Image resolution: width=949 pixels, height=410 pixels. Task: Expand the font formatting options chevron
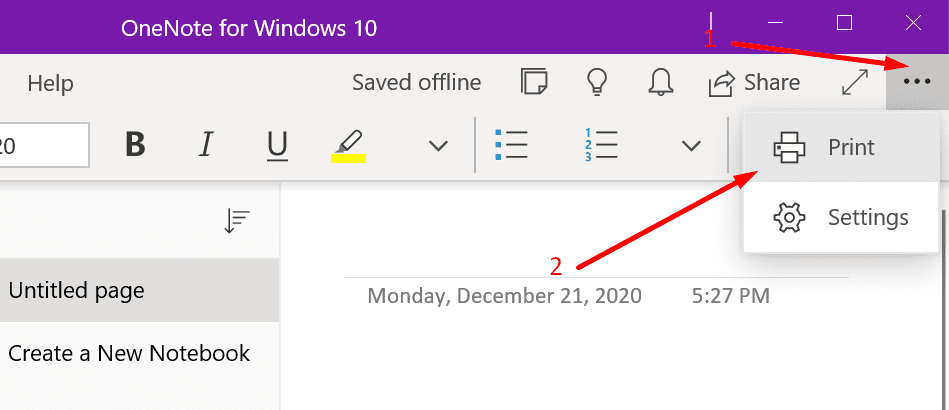tap(438, 146)
